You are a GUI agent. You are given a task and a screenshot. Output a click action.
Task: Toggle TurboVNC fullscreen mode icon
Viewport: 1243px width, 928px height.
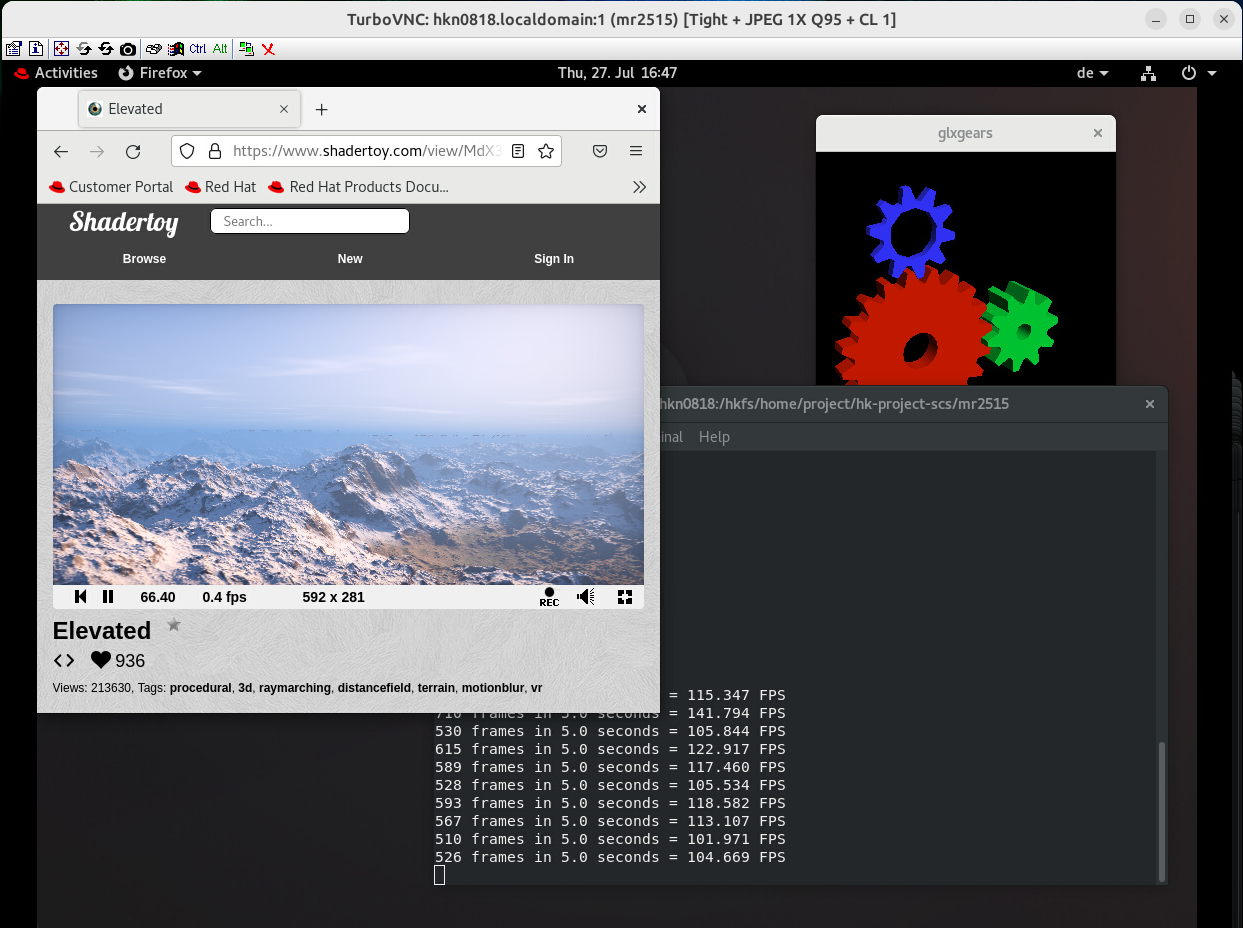pyautogui.click(x=61, y=48)
